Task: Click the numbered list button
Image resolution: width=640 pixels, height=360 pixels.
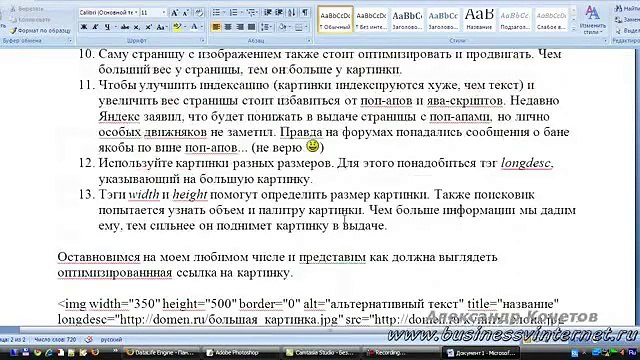Action: point(233,13)
